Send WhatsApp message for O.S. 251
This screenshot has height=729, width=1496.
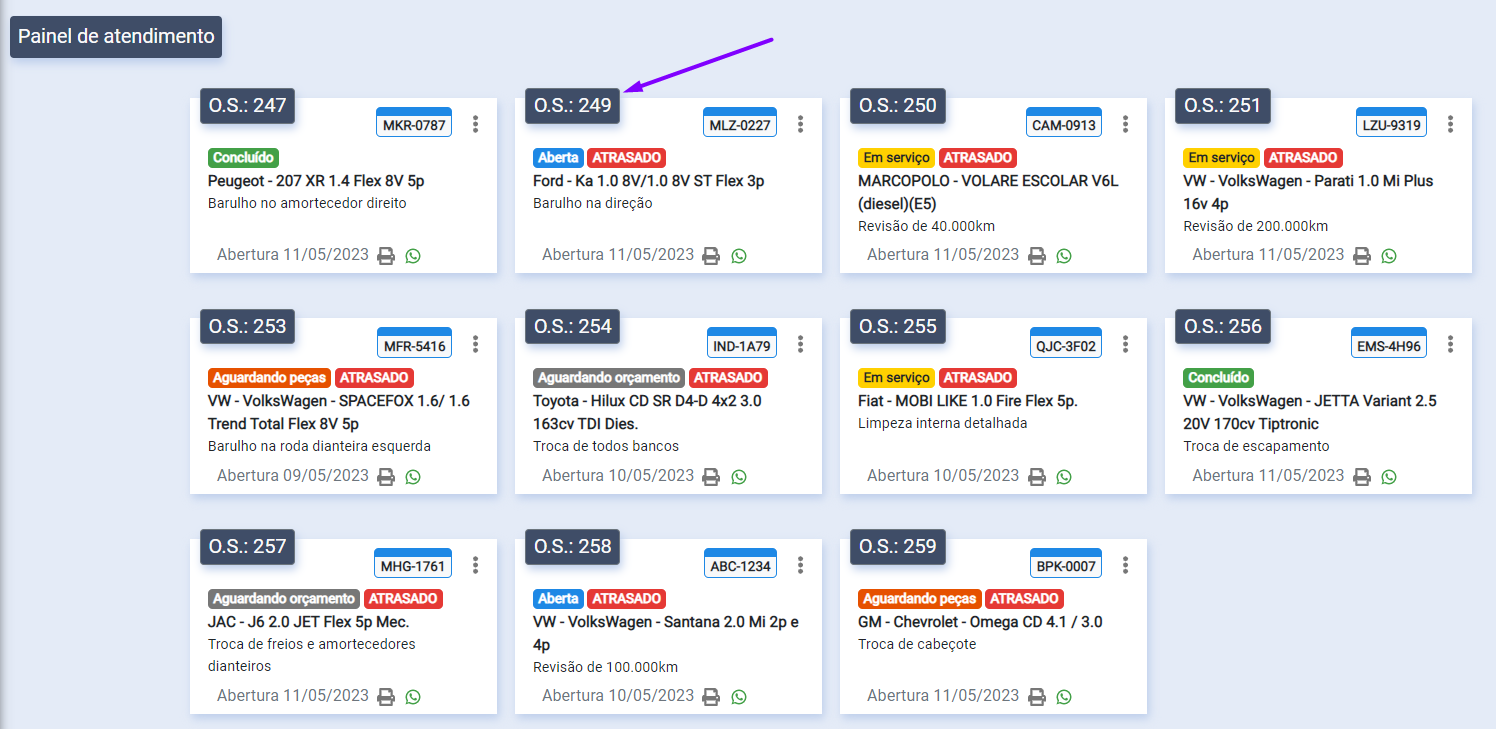coord(1389,256)
